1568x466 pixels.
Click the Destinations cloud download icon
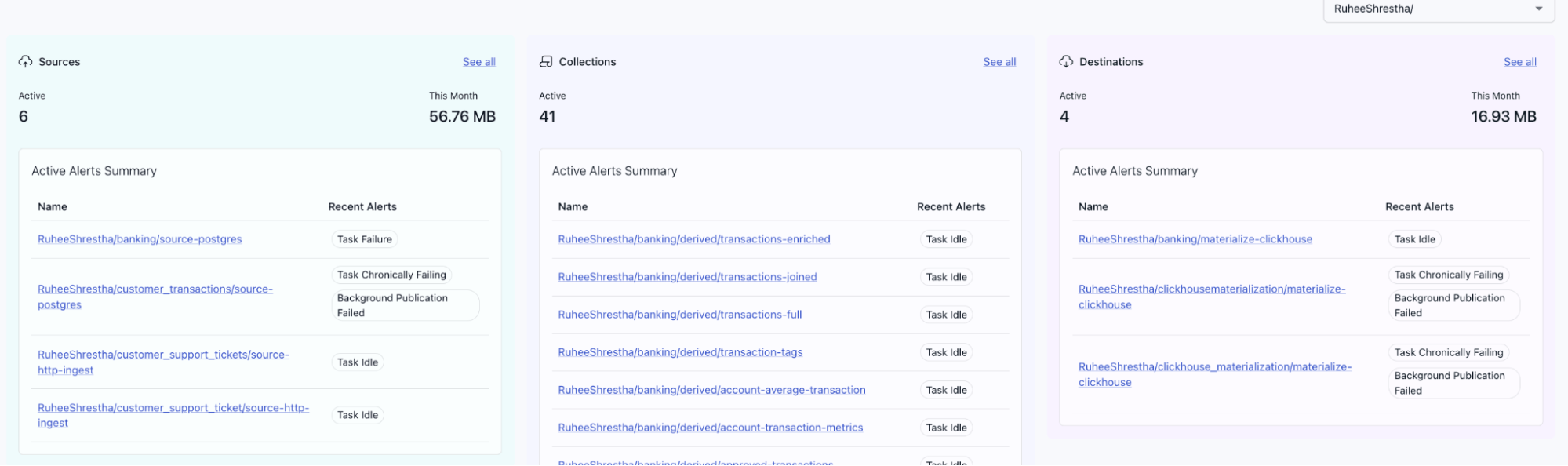[x=1066, y=62]
